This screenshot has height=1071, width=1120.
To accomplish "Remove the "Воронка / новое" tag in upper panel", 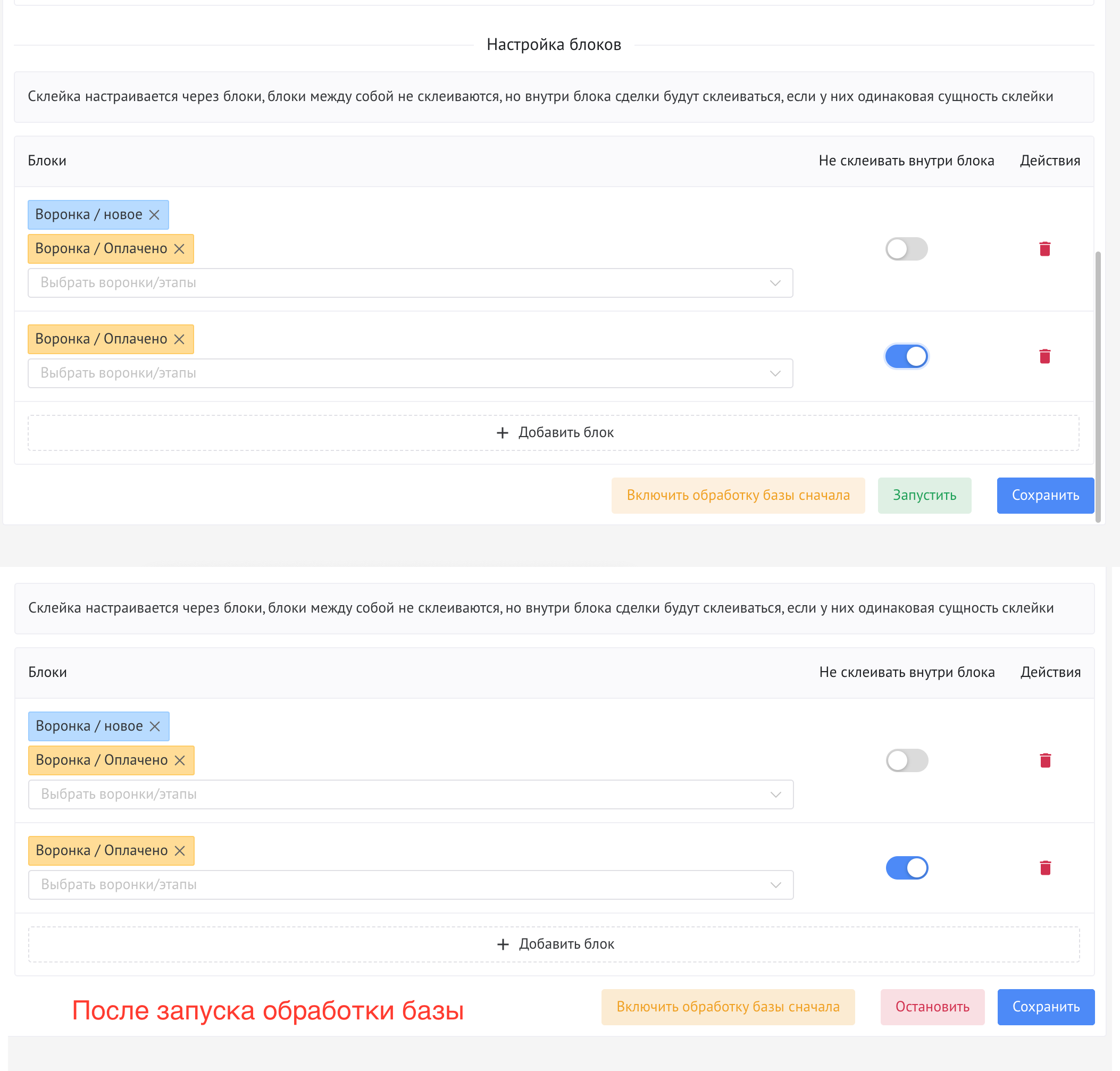I will click(154, 215).
